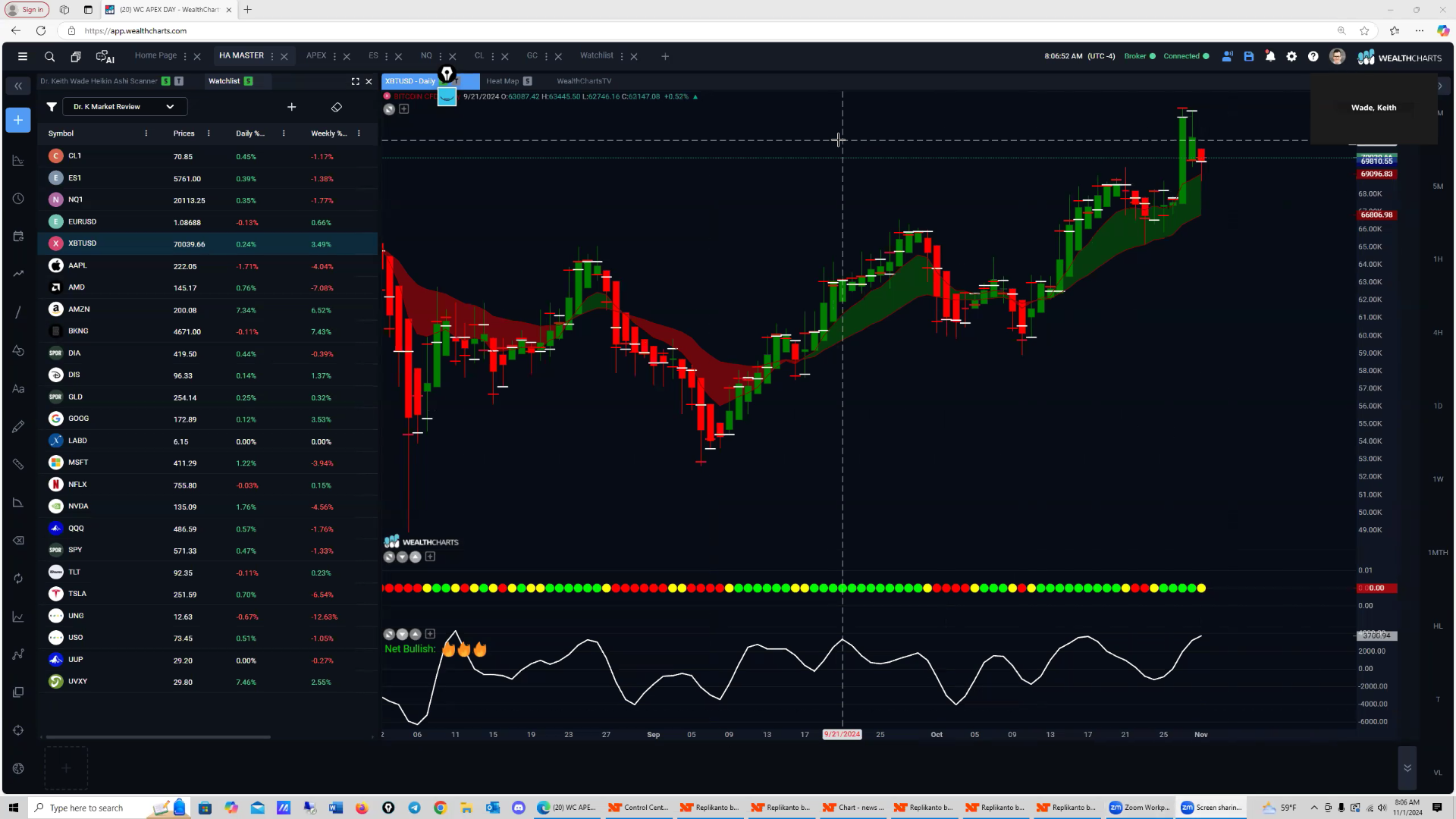Open Symbol column options menu
Viewport: 1456px width, 819px height.
(x=146, y=133)
